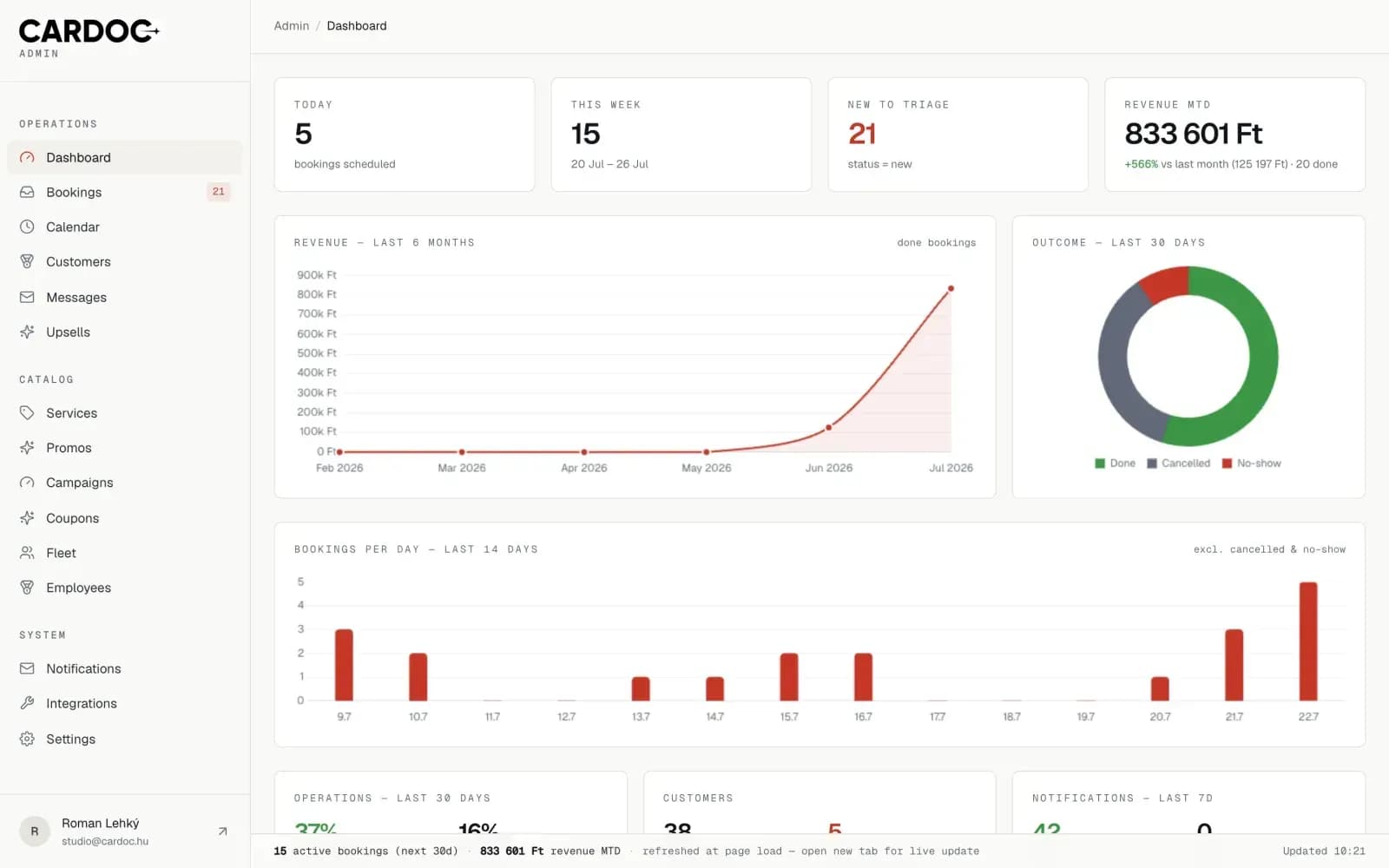Viewport: 1389px width, 868px height.
Task: Click the Jul 2026 revenue data point
Action: [951, 288]
